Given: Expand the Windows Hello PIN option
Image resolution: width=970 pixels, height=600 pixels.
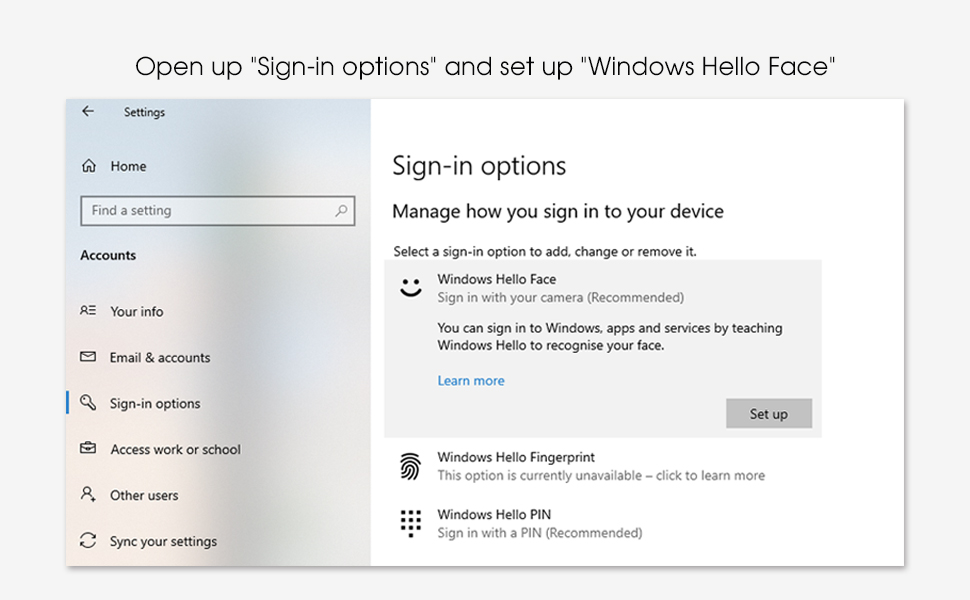Looking at the screenshot, I should click(540, 524).
